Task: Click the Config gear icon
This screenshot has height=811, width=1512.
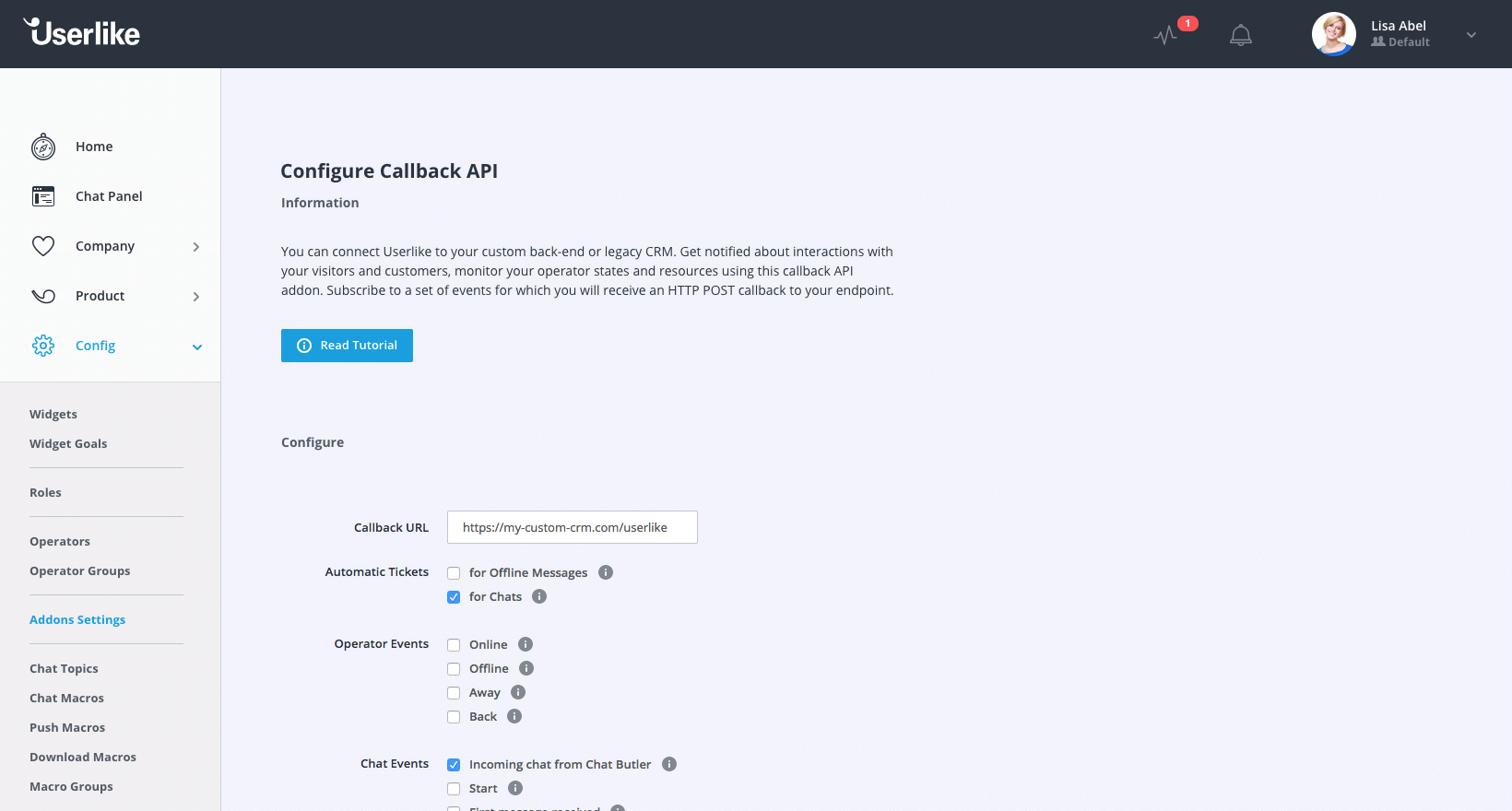Action: (43, 346)
